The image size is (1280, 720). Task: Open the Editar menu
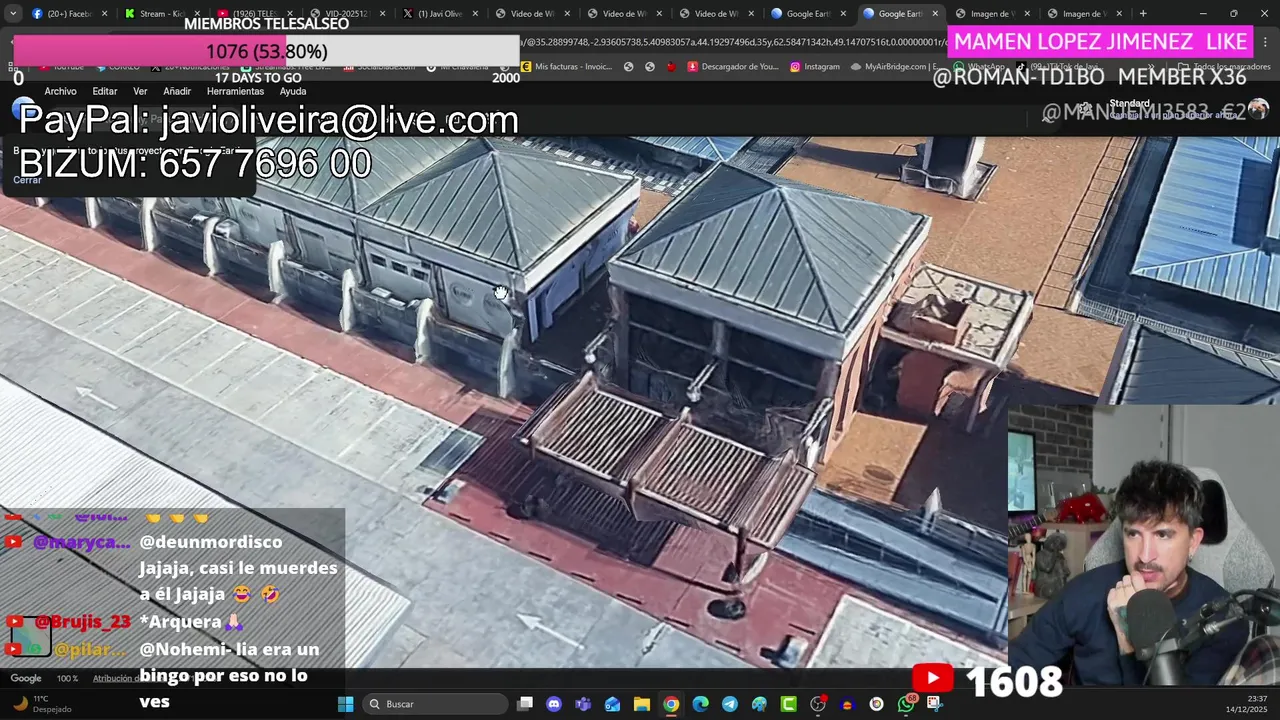click(x=105, y=91)
